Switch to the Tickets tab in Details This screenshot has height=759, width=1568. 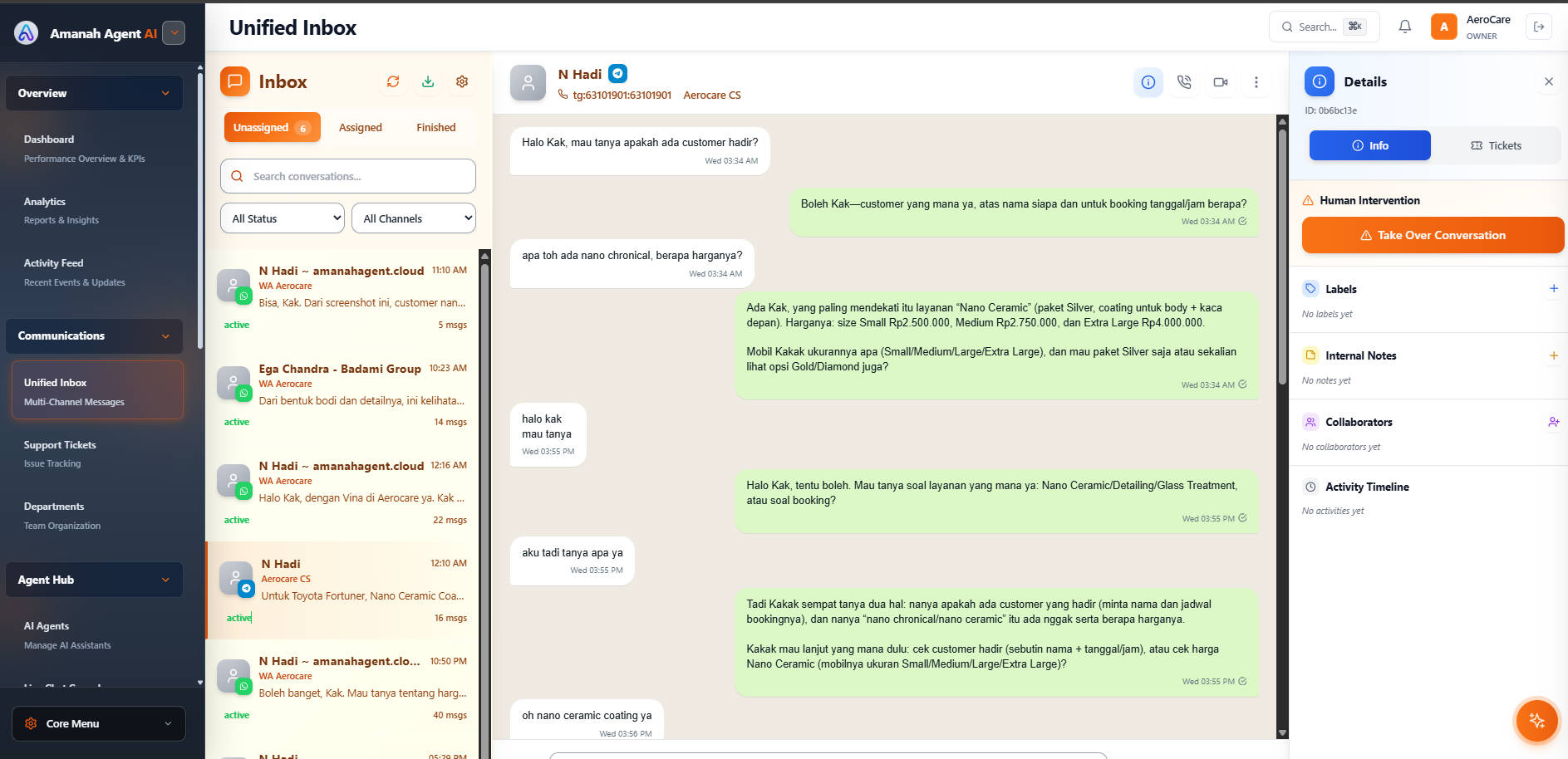1496,145
